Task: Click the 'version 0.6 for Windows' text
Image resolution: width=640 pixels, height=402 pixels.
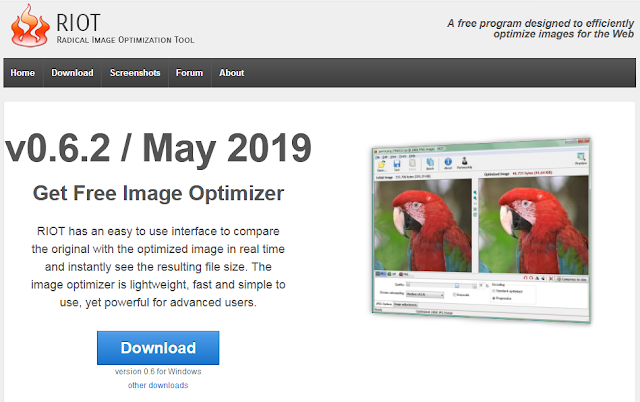Action: pos(158,371)
